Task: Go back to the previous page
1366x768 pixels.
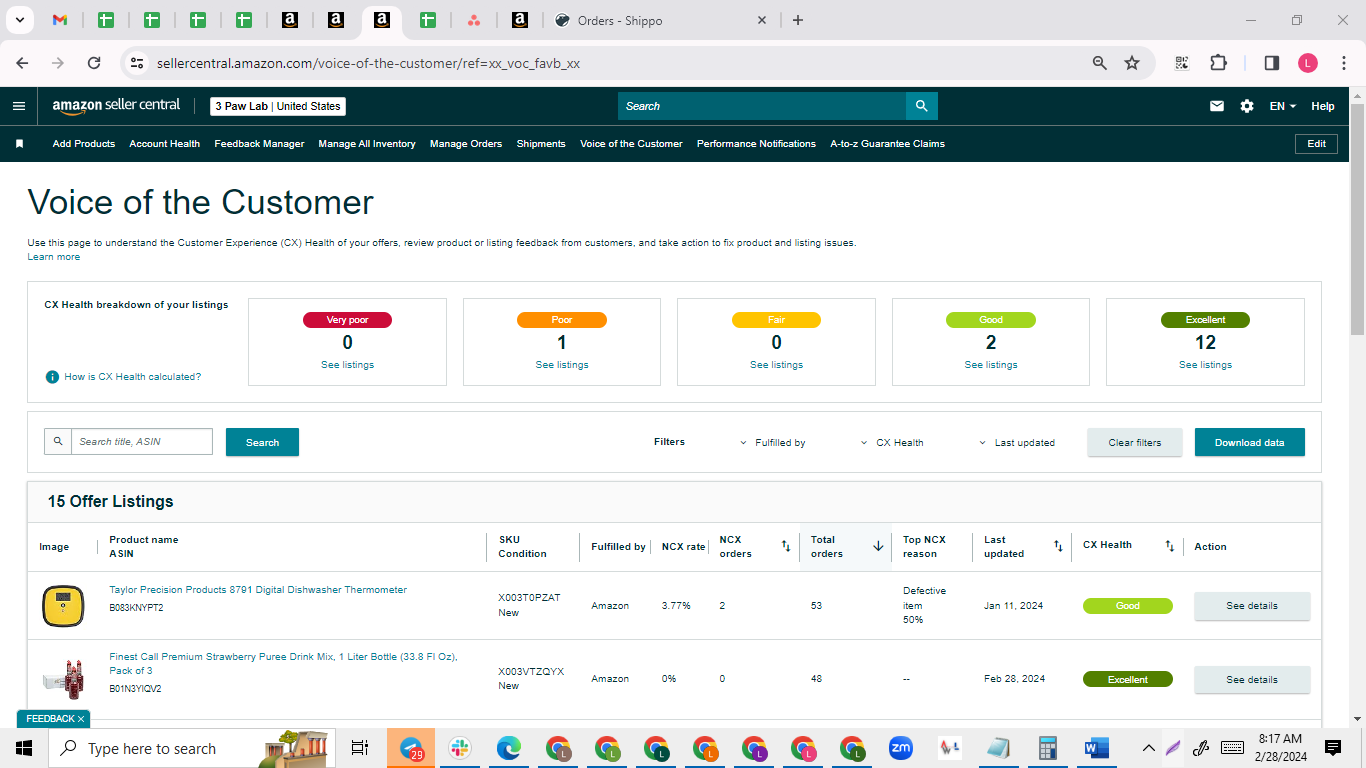Action: 22,63
